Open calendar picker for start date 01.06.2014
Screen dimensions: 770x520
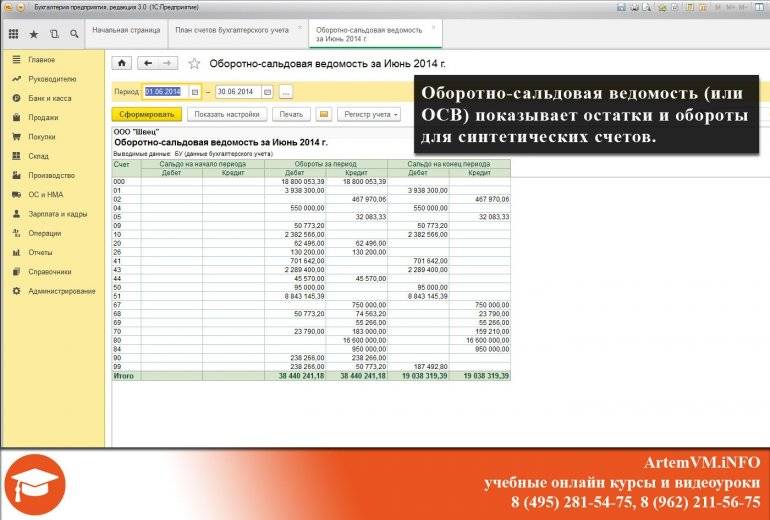[195, 92]
